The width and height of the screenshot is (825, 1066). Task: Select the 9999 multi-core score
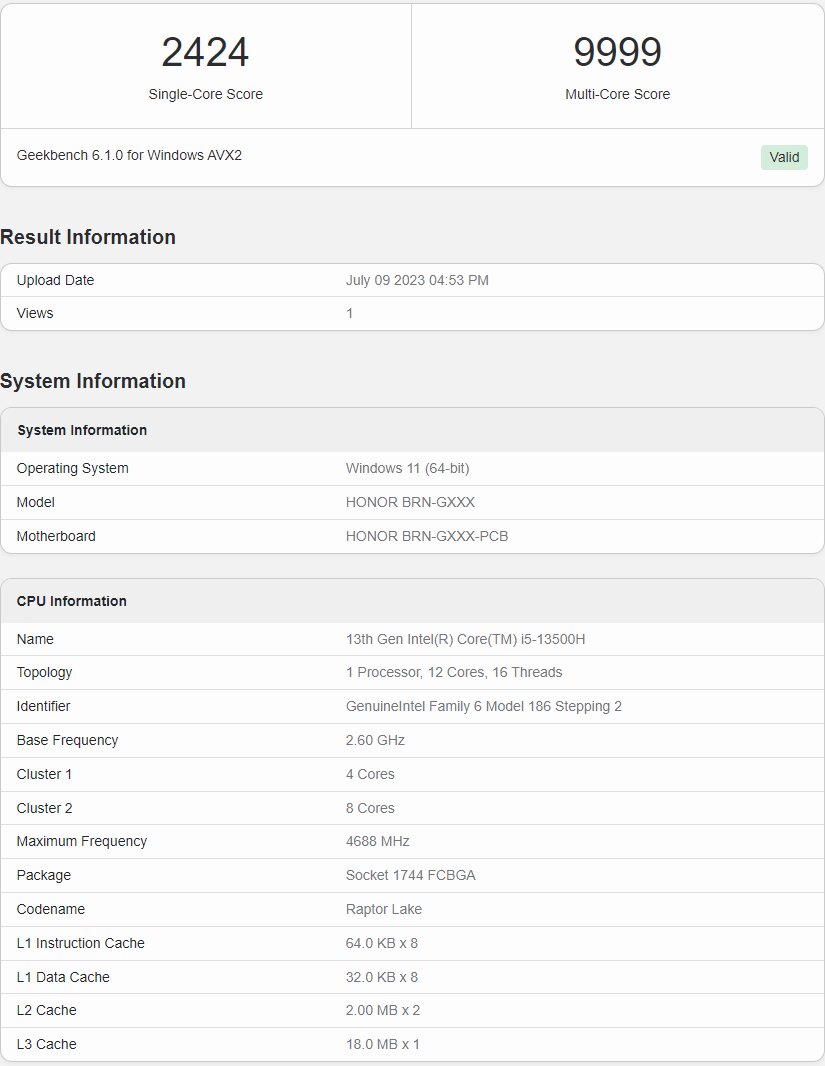(x=617, y=52)
